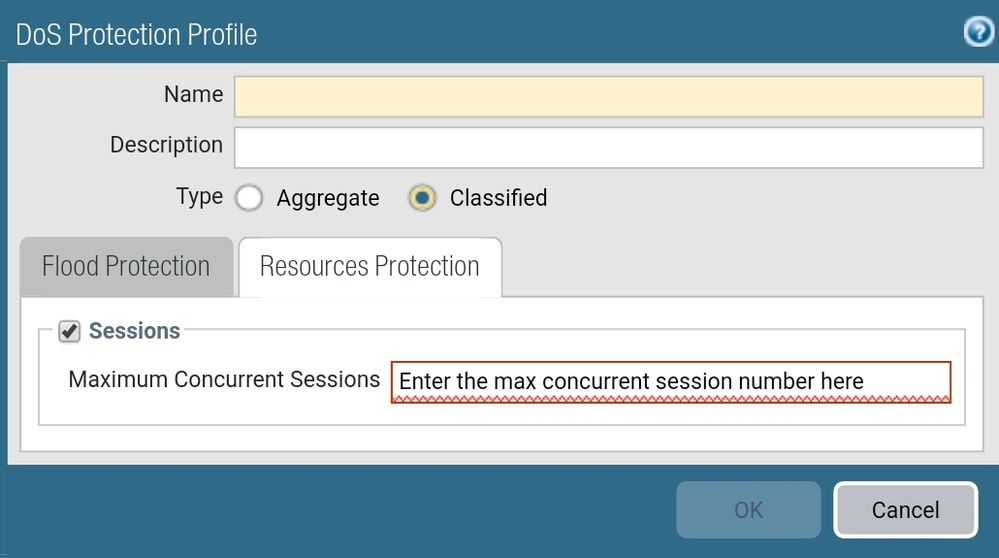Click the Description field label
Screen dimensions: 999x558
(166, 145)
